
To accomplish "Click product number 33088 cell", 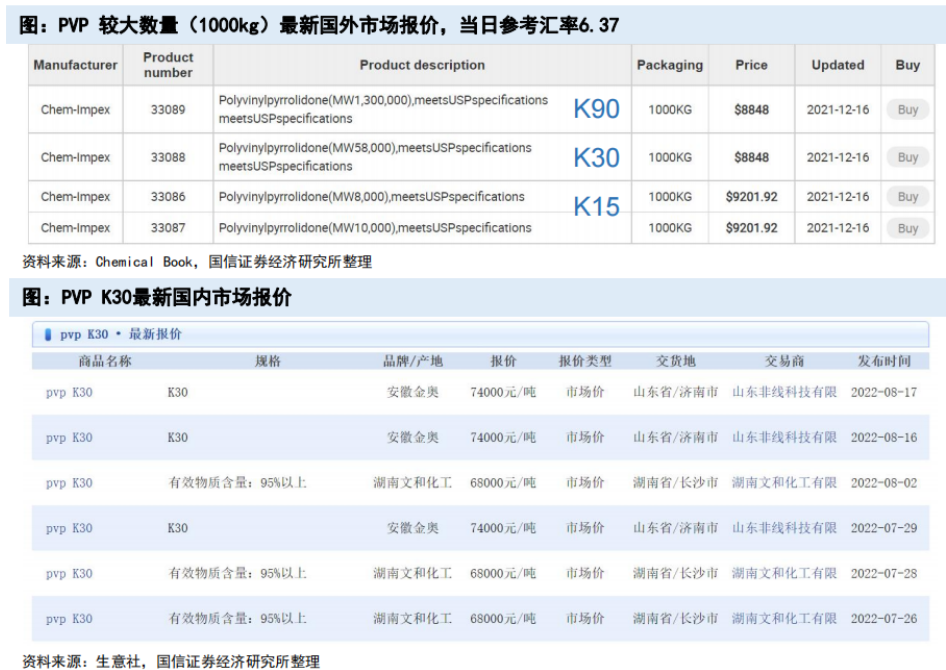I will [x=168, y=157].
